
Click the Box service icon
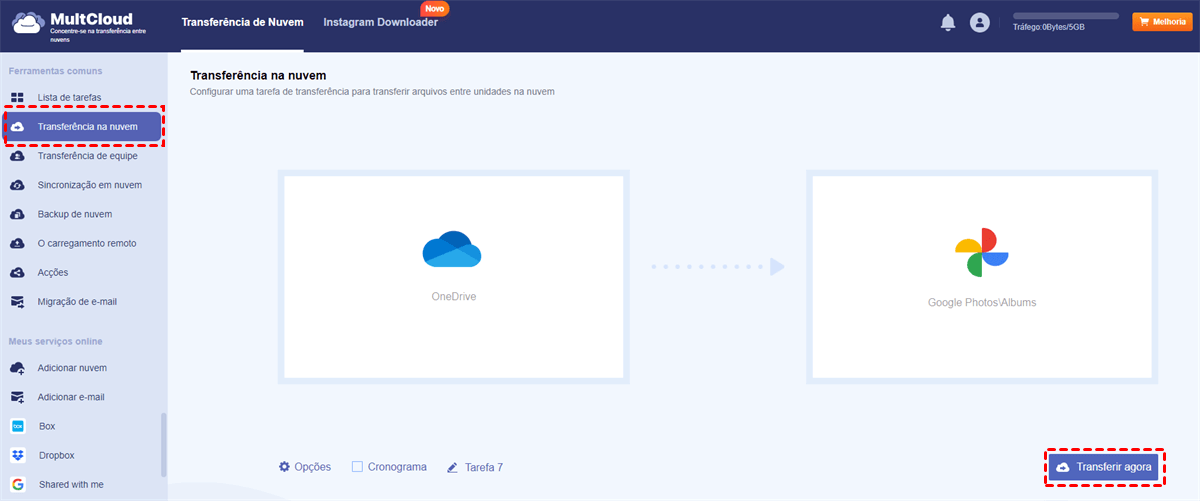18,426
